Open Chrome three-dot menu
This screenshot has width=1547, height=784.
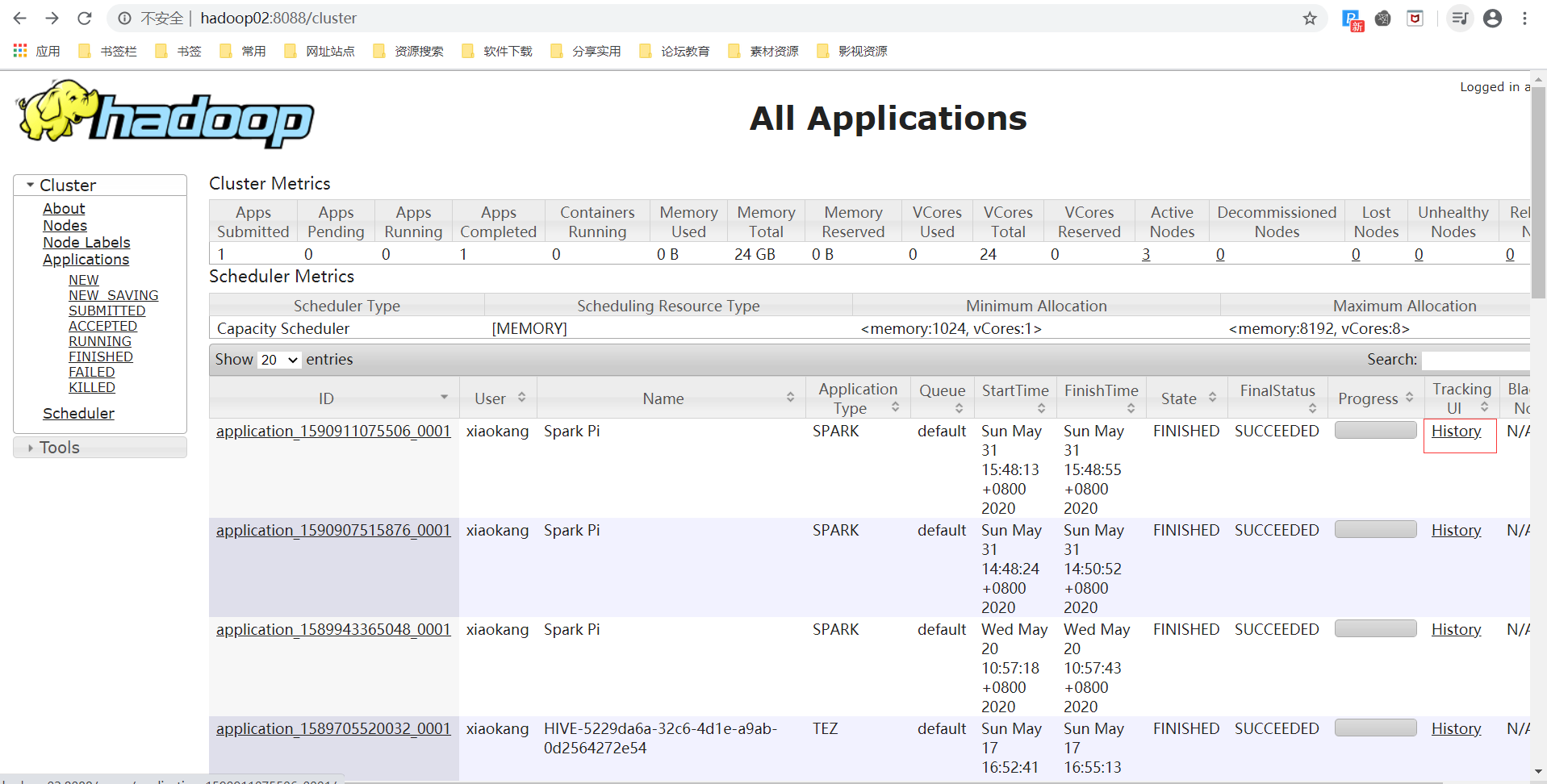click(x=1524, y=18)
